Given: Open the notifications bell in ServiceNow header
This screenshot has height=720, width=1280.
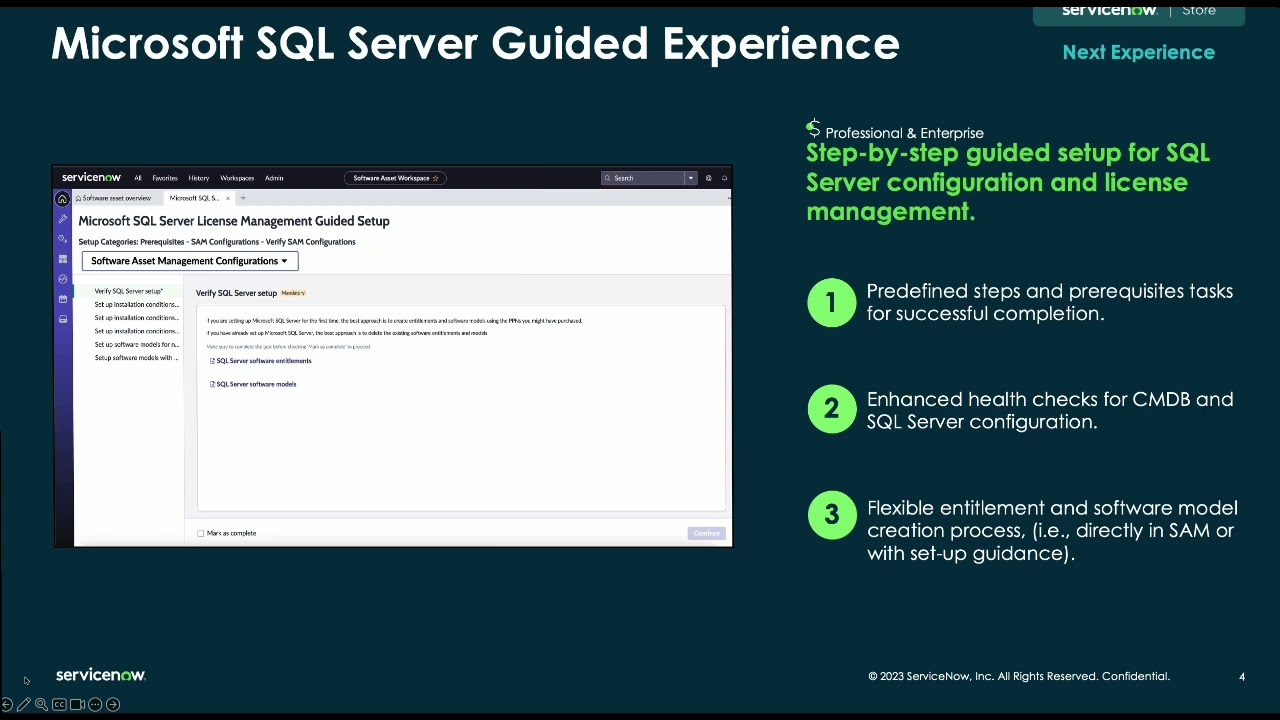Looking at the screenshot, I should (724, 178).
